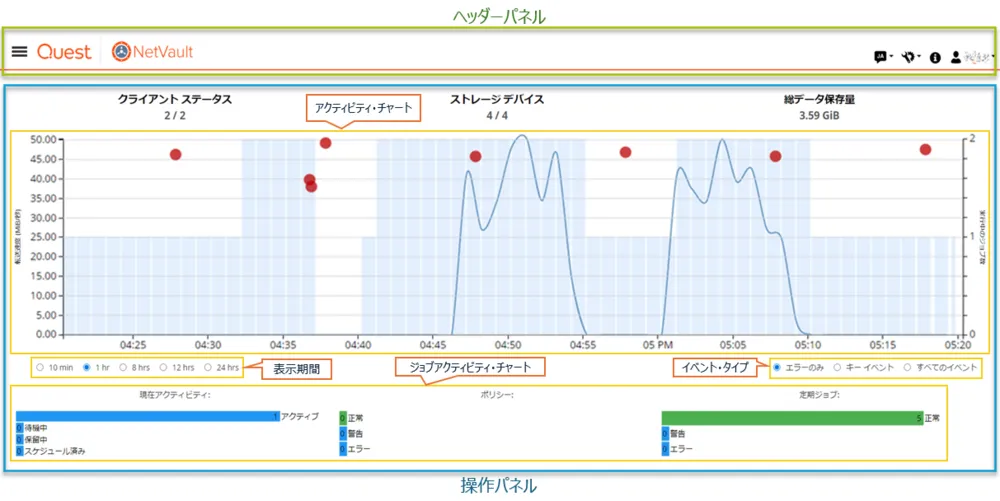Viewport: 1000px width, 501px height.
Task: Open the hamburger navigation menu
Action: click(20, 52)
